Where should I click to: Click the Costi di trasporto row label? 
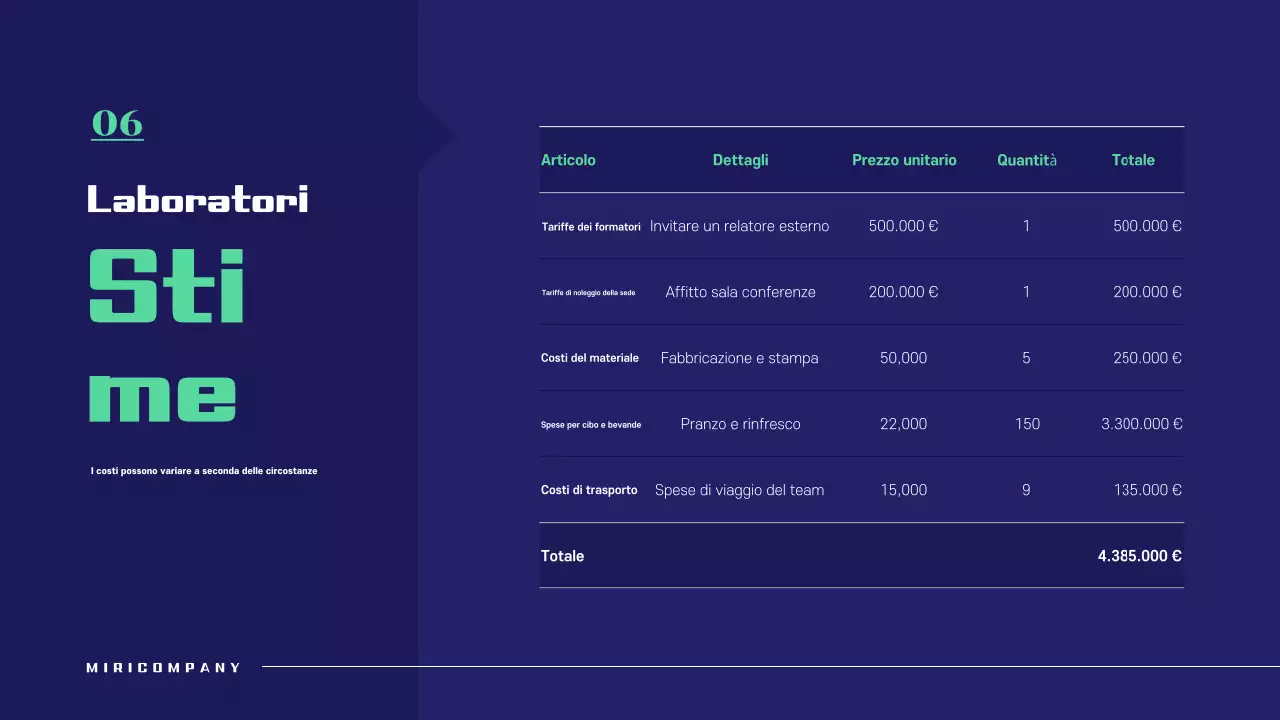coord(589,490)
